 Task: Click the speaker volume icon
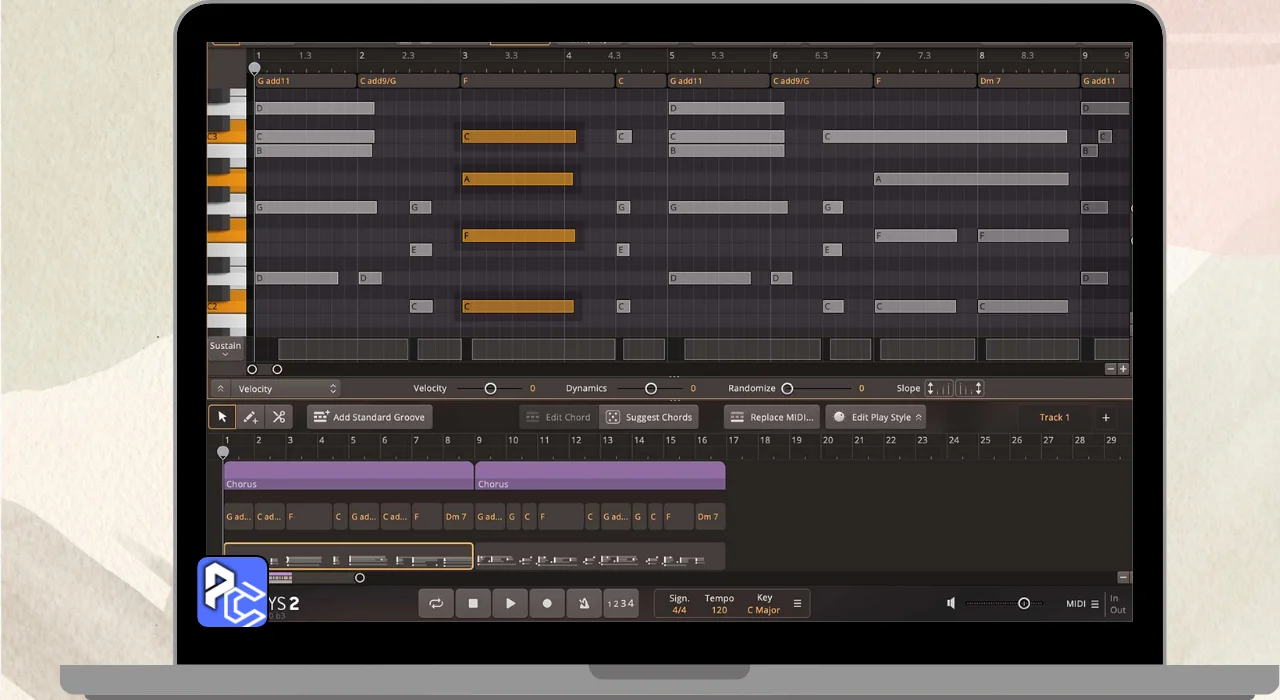pyautogui.click(x=951, y=603)
